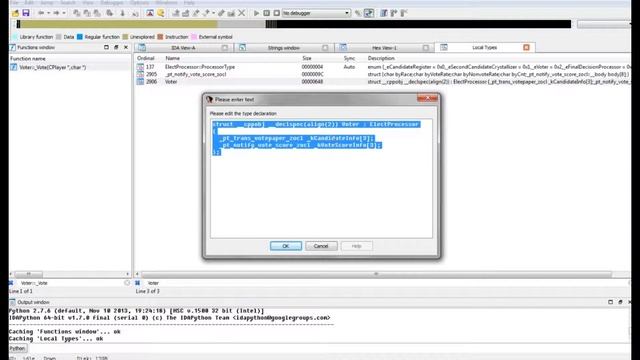This screenshot has width=640, height=360.
Task: Close the IDA View-A tab
Action: (x=224, y=48)
